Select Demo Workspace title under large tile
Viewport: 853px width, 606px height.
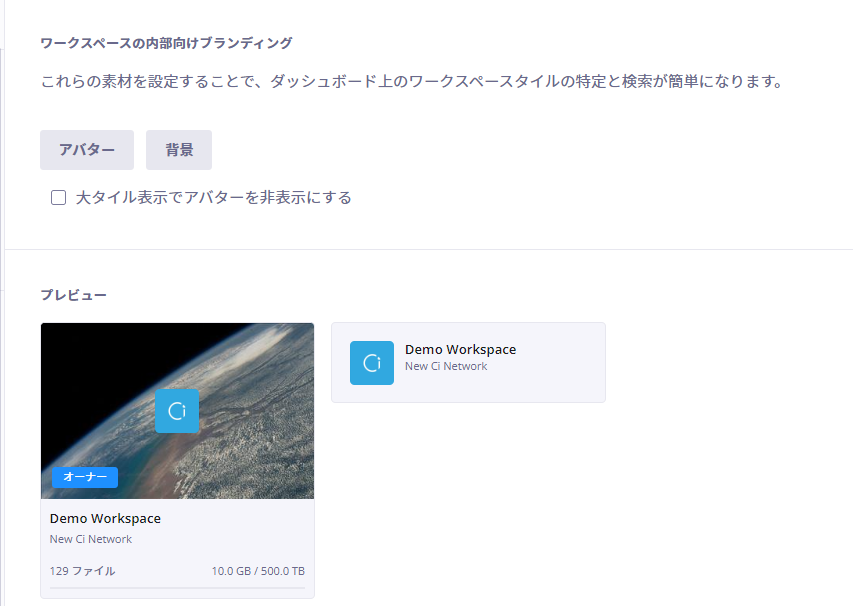pos(105,519)
